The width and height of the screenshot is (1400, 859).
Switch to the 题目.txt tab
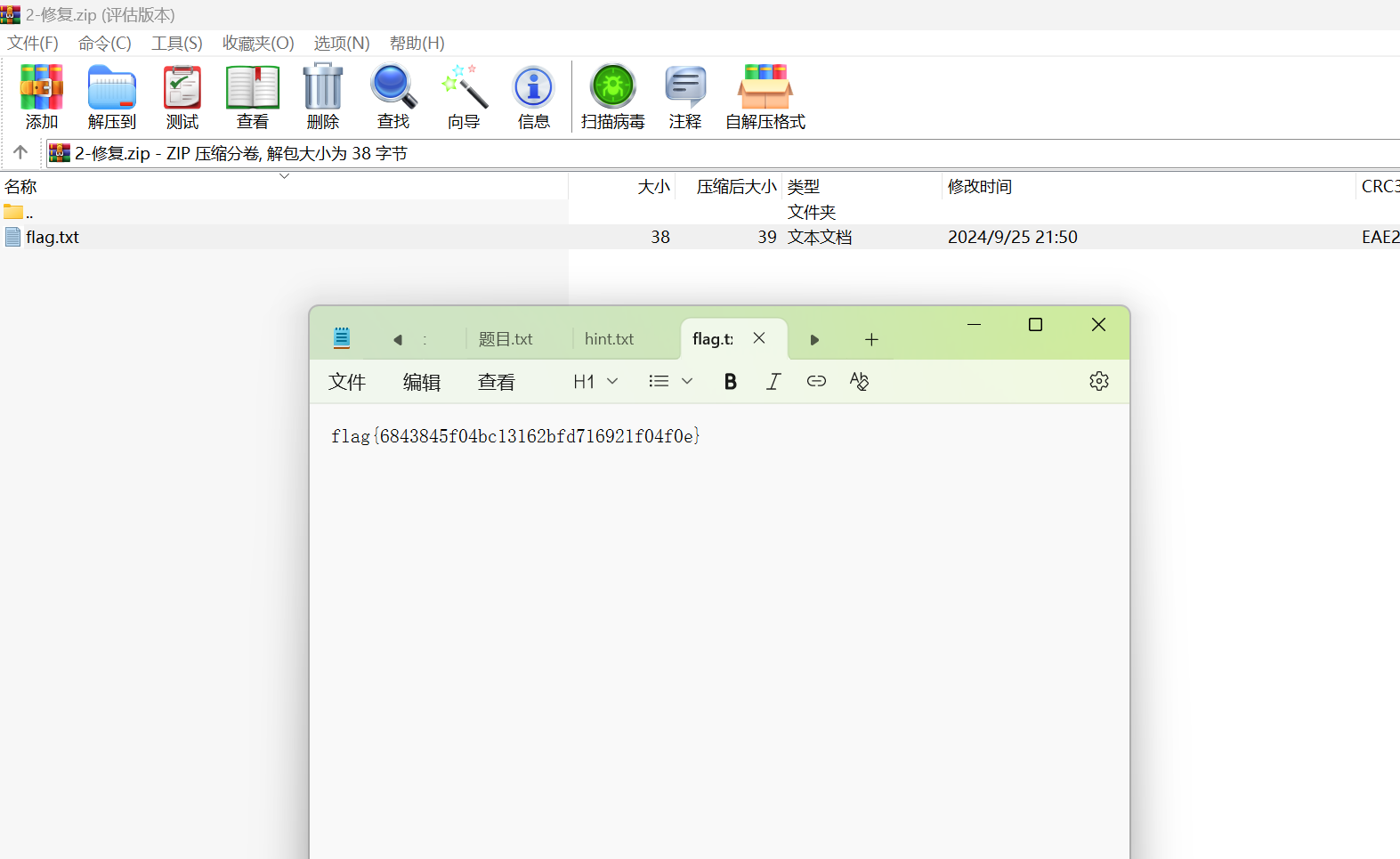[506, 339]
